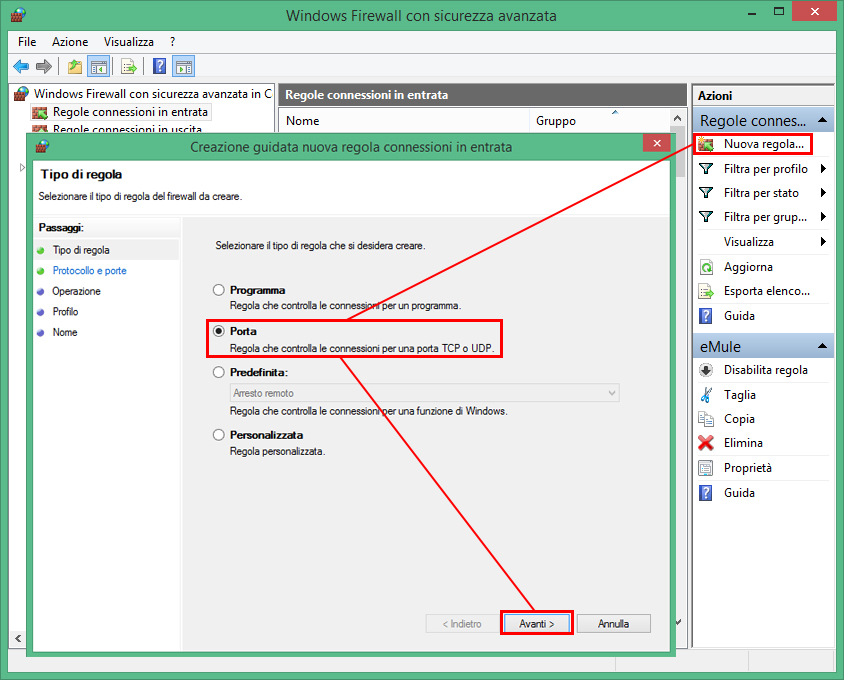Click the Regole connessioni in entrata tree icon
The height and width of the screenshot is (680, 844).
pyautogui.click(x=40, y=113)
